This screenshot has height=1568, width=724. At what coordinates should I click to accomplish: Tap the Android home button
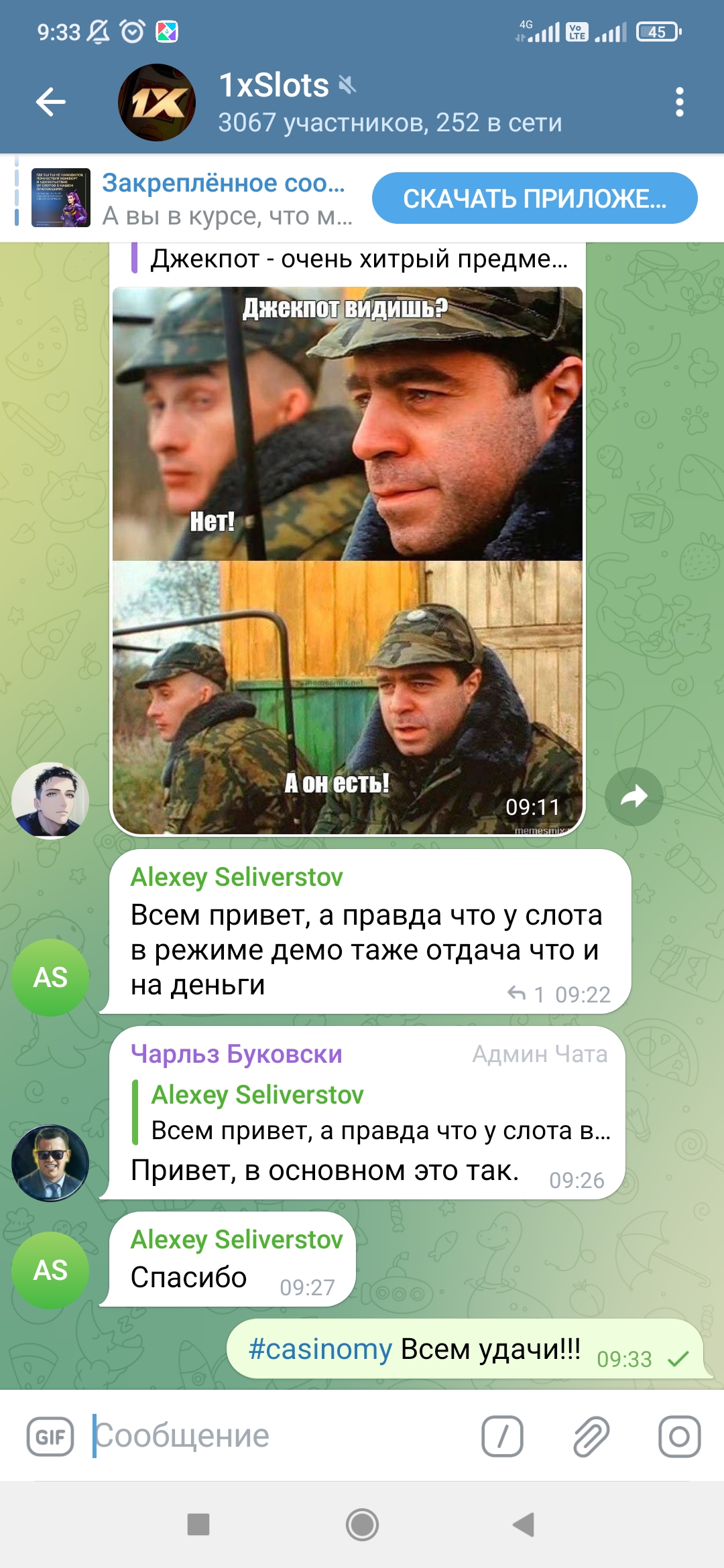(x=362, y=1525)
